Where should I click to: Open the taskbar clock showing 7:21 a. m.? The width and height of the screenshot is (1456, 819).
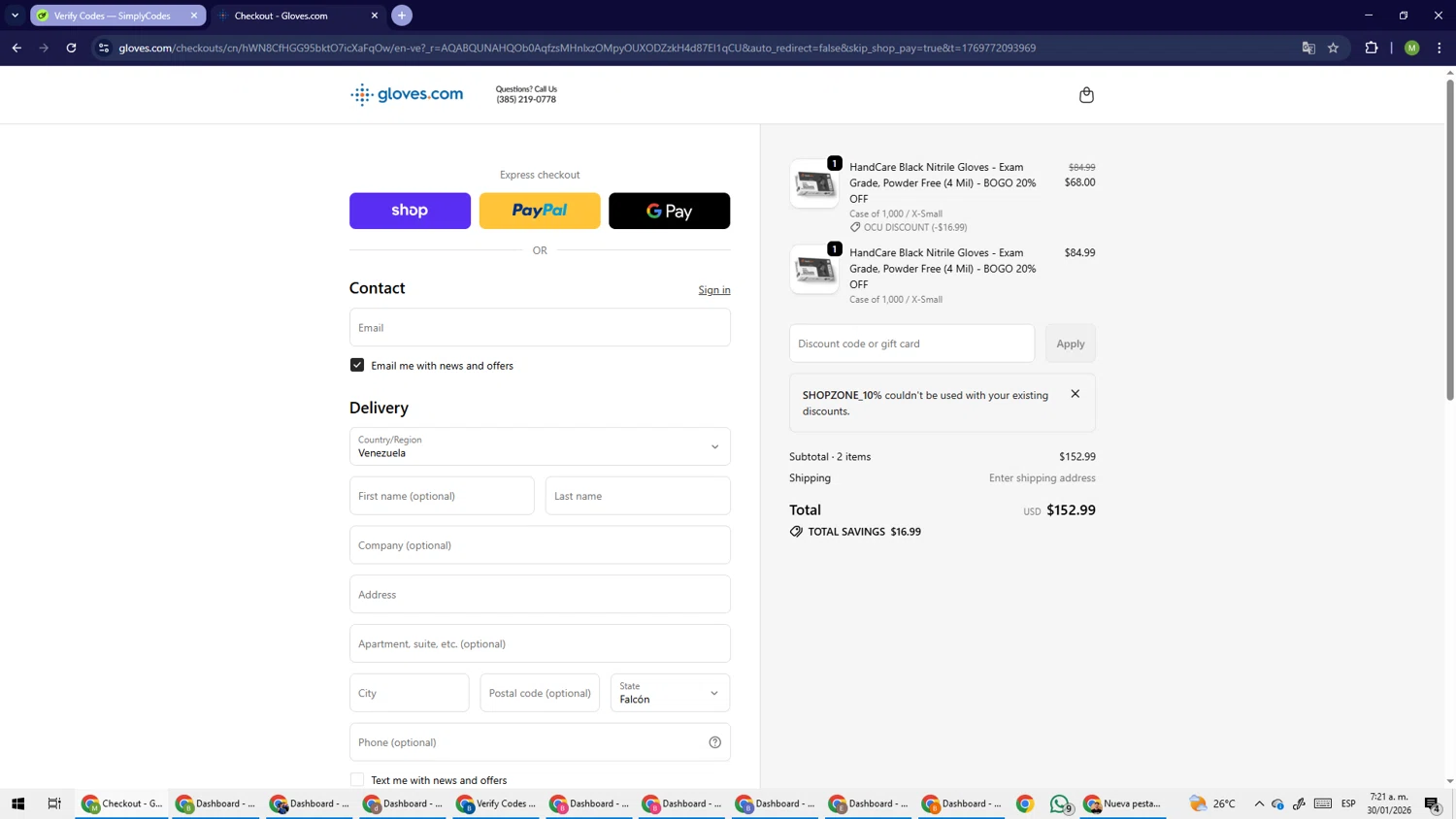tap(1389, 803)
